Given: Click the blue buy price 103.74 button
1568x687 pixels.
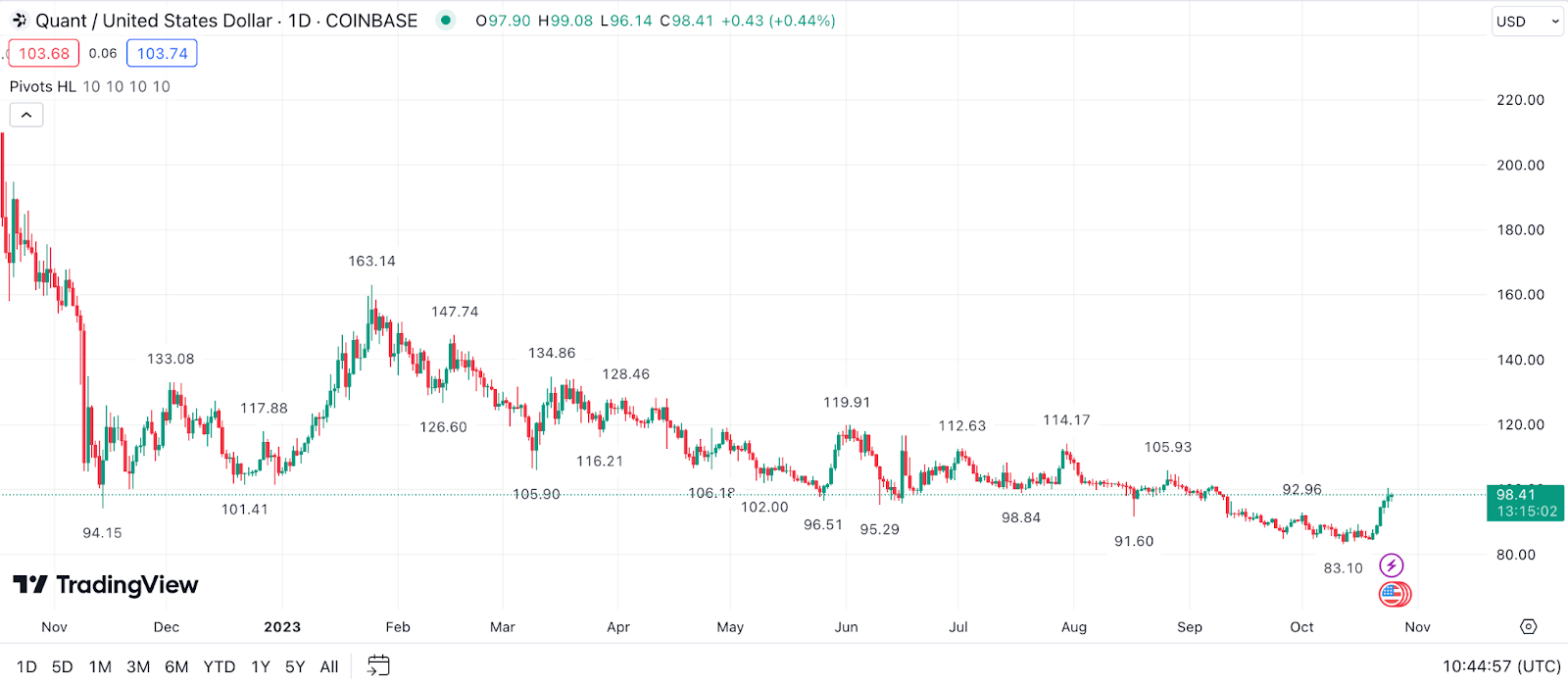Looking at the screenshot, I should click(162, 54).
